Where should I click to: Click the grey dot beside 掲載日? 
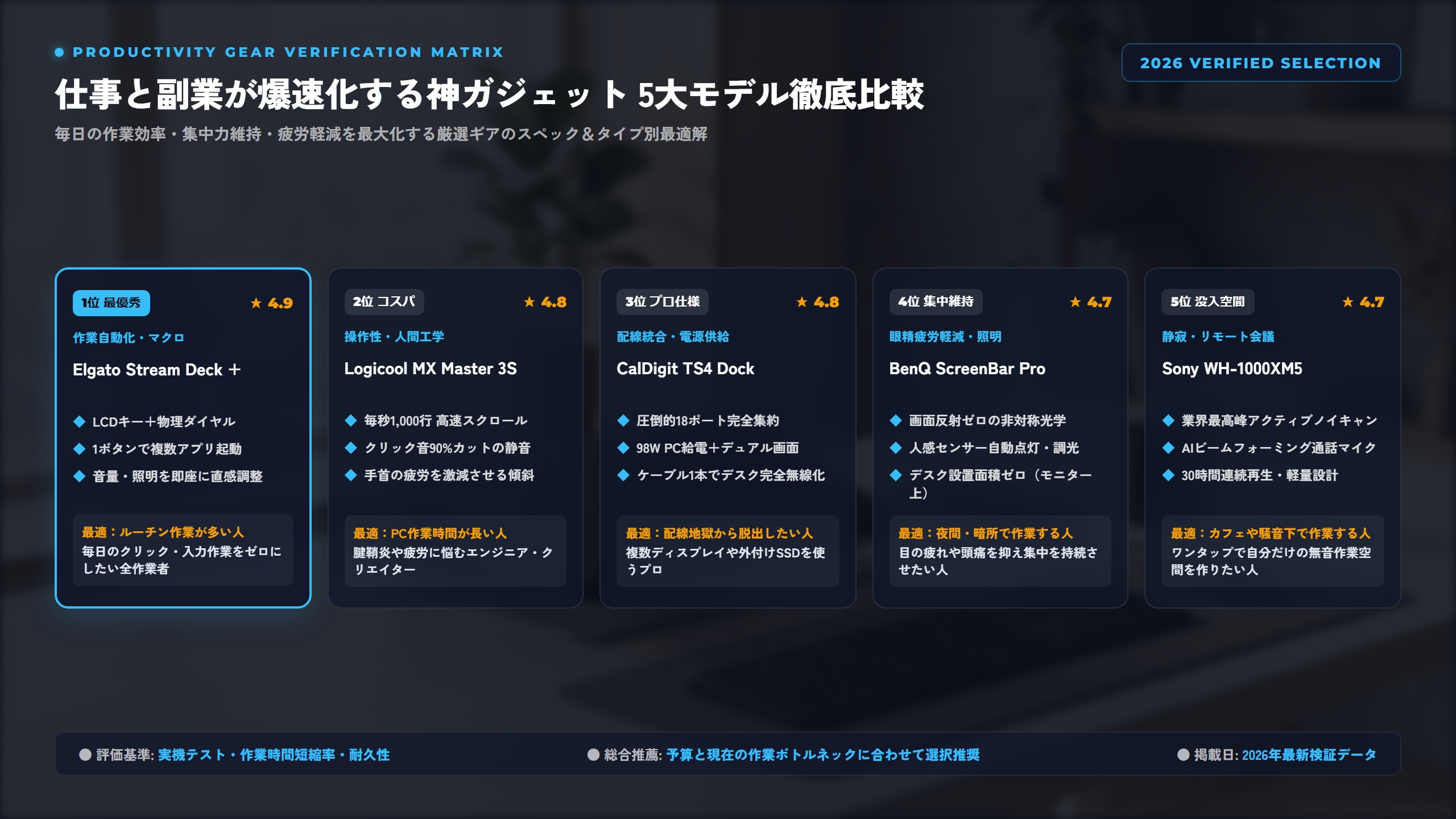click(1184, 755)
